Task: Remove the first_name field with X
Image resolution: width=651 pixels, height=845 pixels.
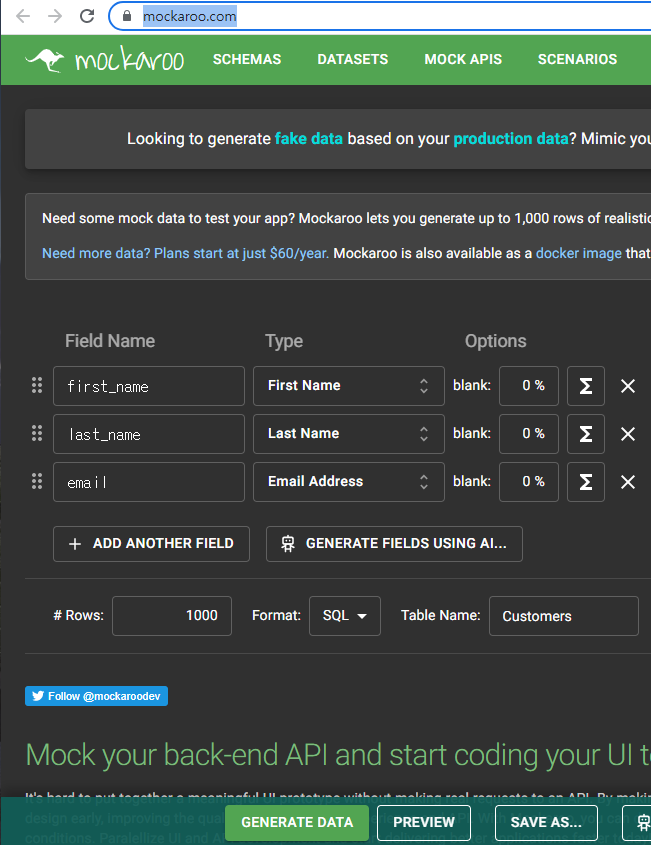Action: pos(628,386)
